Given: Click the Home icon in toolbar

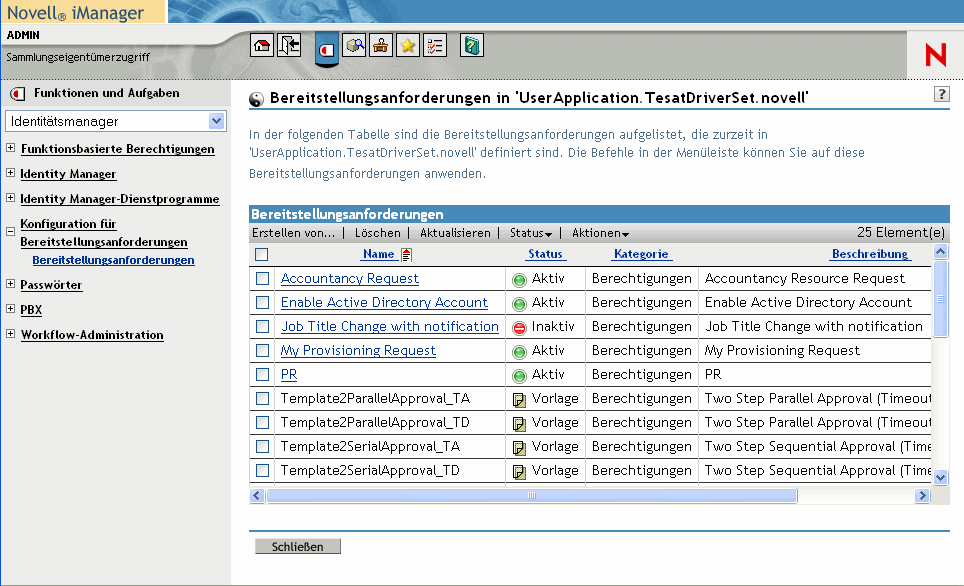Looking at the screenshot, I should pyautogui.click(x=262, y=46).
